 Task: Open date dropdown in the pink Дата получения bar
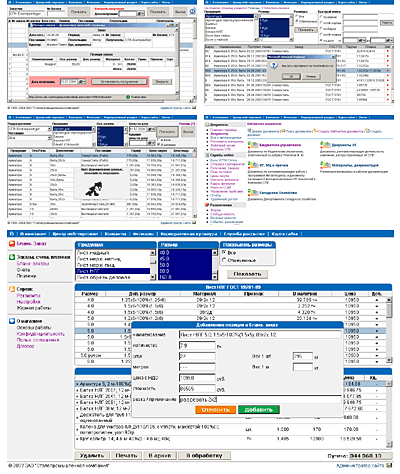point(82,82)
